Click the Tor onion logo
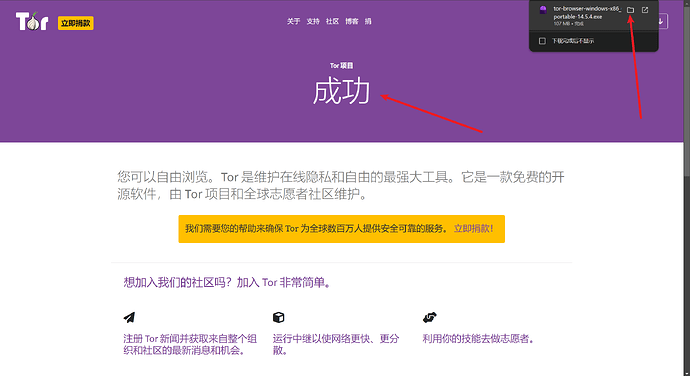The height and width of the screenshot is (376, 690). pos(32,21)
